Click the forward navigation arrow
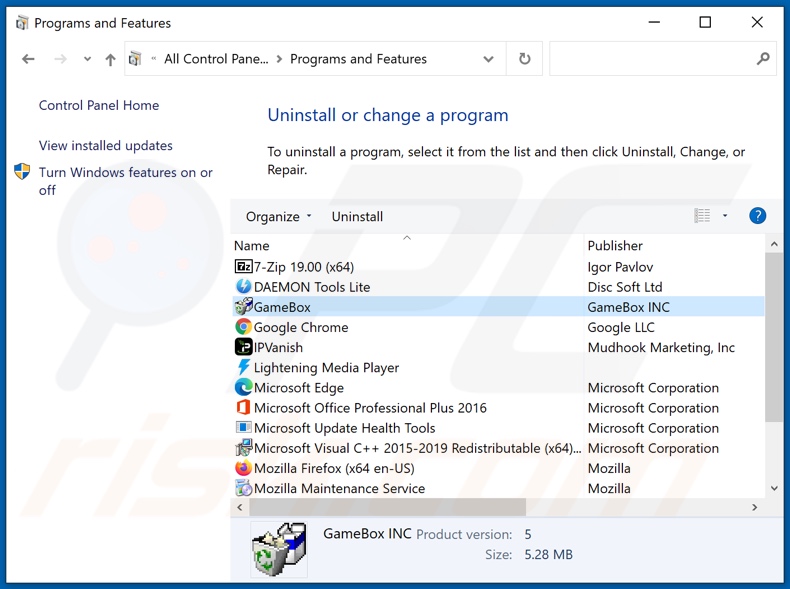The image size is (790, 589). 60,59
